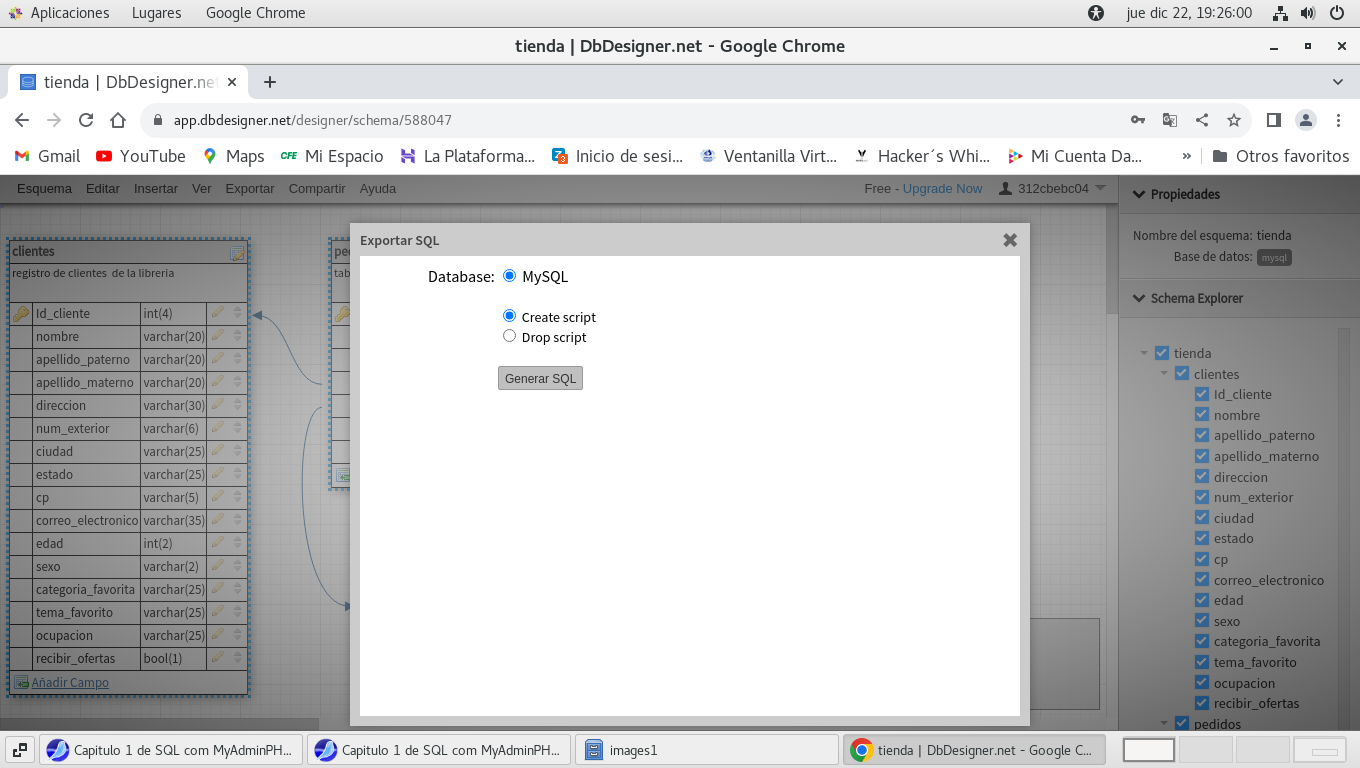Viewport: 1360px width, 768px height.
Task: Click the Añadir Campo link in clientes
Action: point(69,683)
